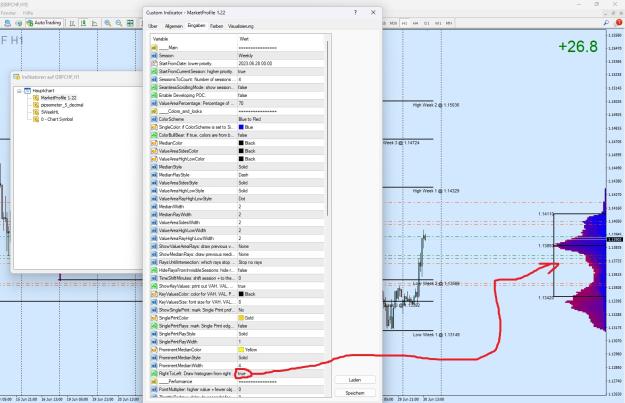This screenshot has height=403, width=625.
Task: Pick SingleColor blue swatch
Action: tap(241, 127)
